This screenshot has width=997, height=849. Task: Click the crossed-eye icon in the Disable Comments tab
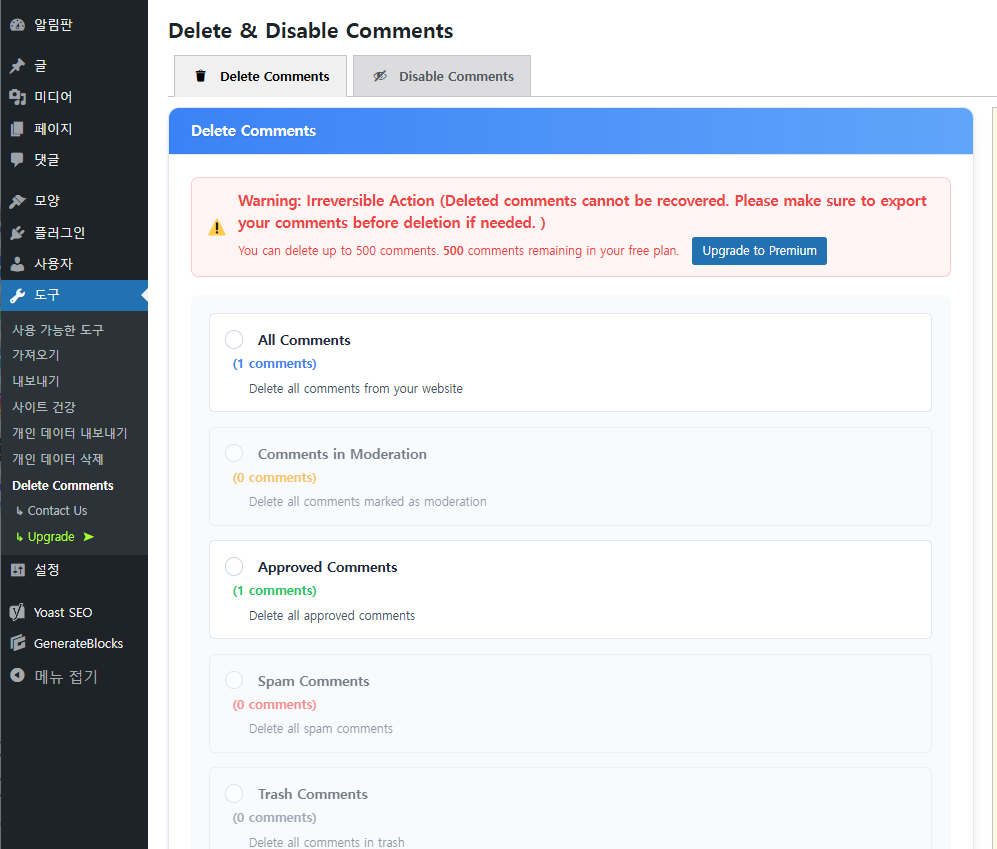380,76
